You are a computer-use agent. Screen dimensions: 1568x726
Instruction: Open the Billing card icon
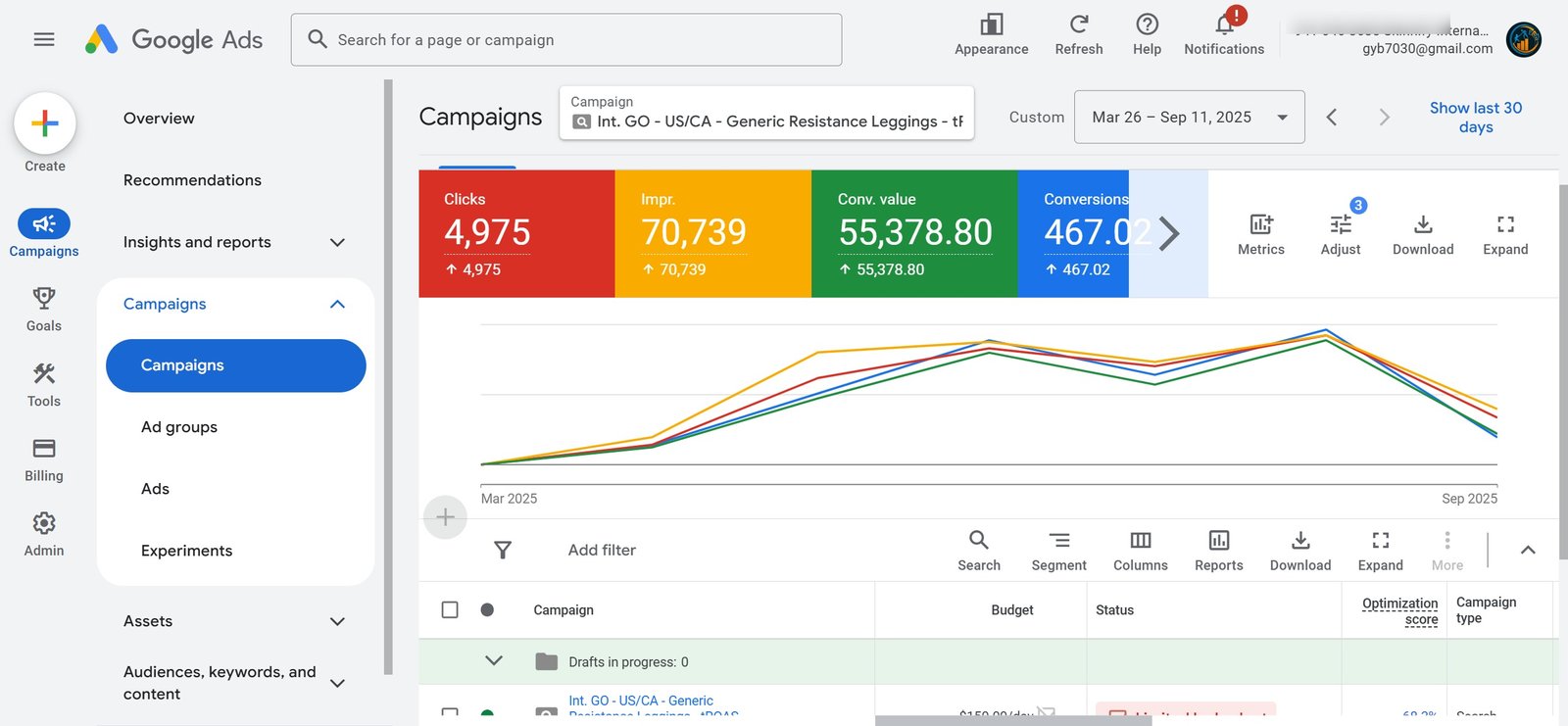(44, 449)
